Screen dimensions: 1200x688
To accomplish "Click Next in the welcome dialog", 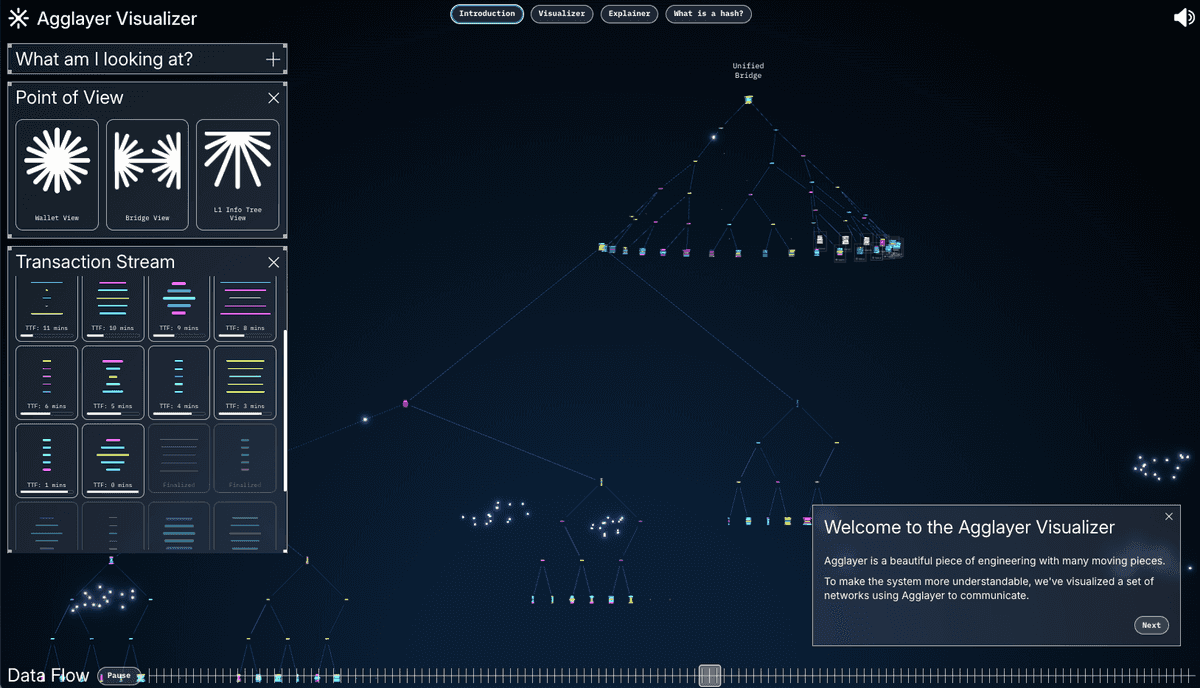I will (1151, 625).
